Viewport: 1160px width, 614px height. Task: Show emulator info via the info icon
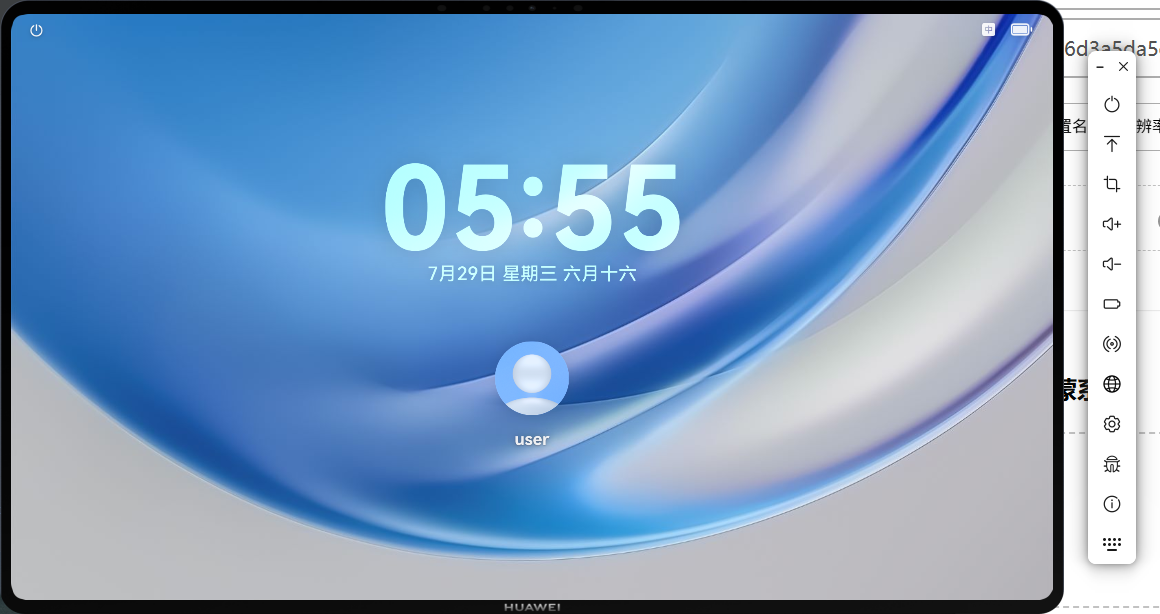coord(1112,504)
